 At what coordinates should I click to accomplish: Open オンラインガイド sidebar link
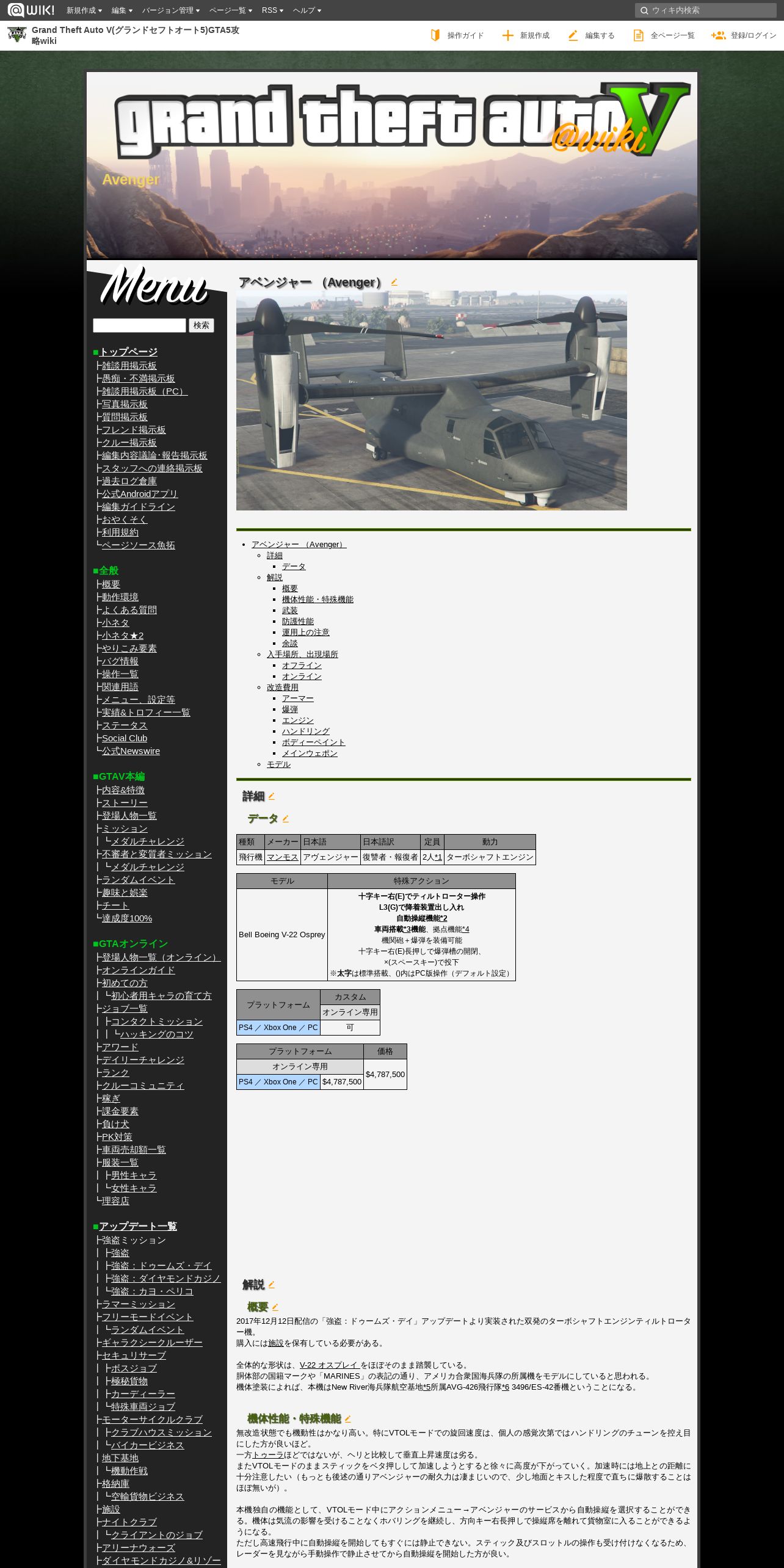coord(139,970)
